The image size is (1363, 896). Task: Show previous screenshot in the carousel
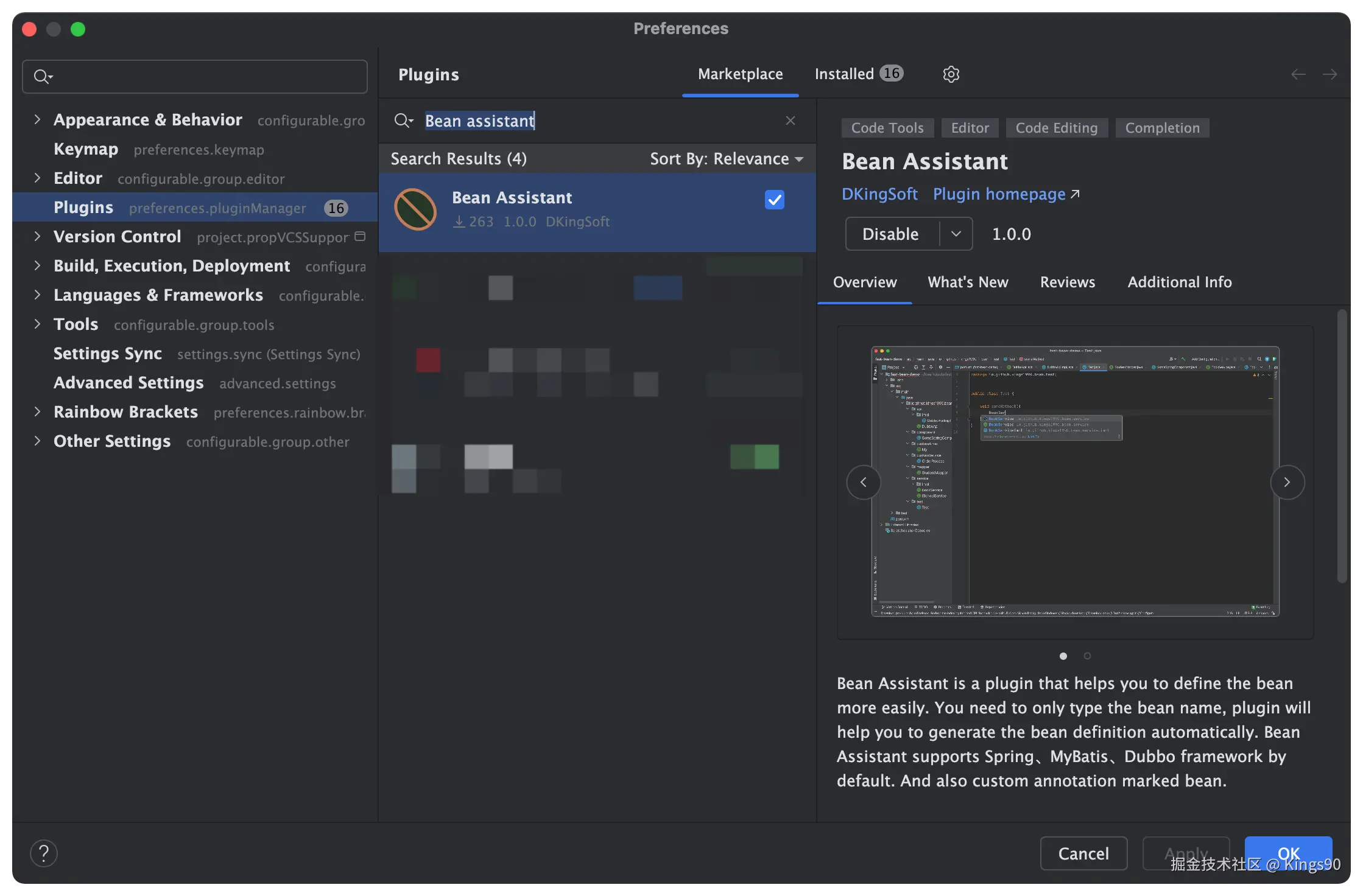pos(863,482)
